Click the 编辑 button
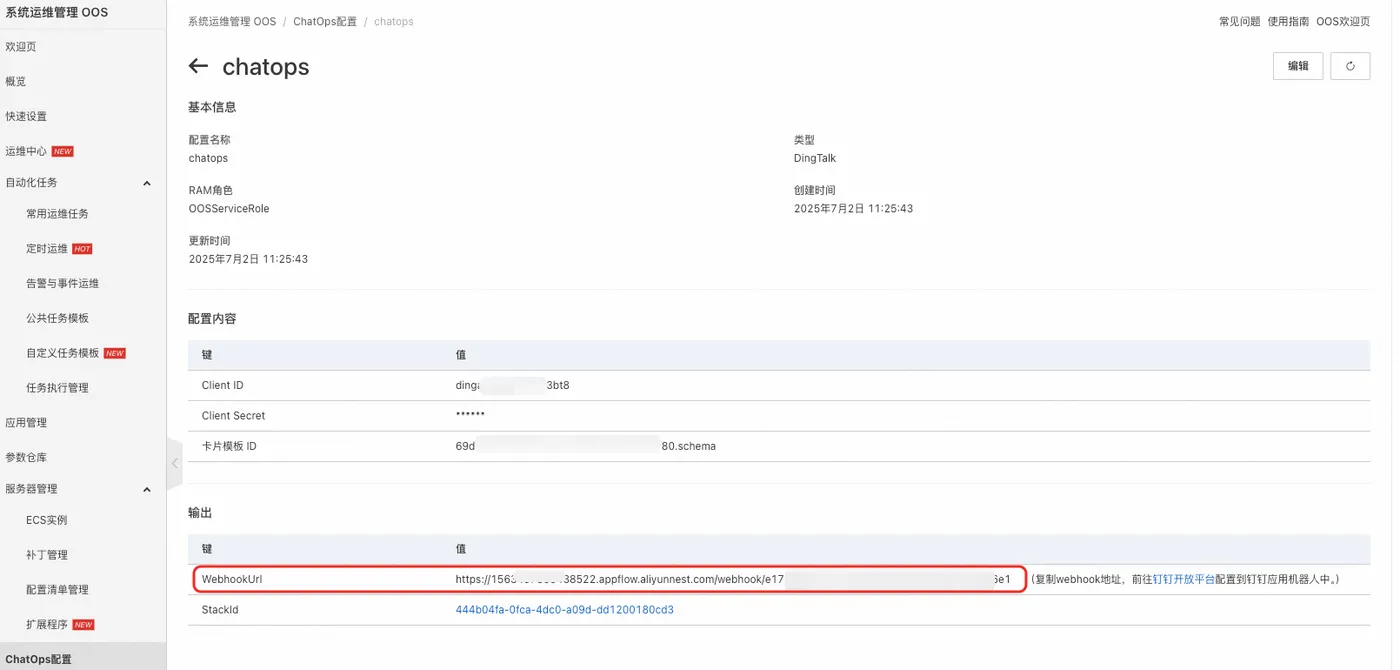This screenshot has width=1400, height=670. coord(1298,66)
